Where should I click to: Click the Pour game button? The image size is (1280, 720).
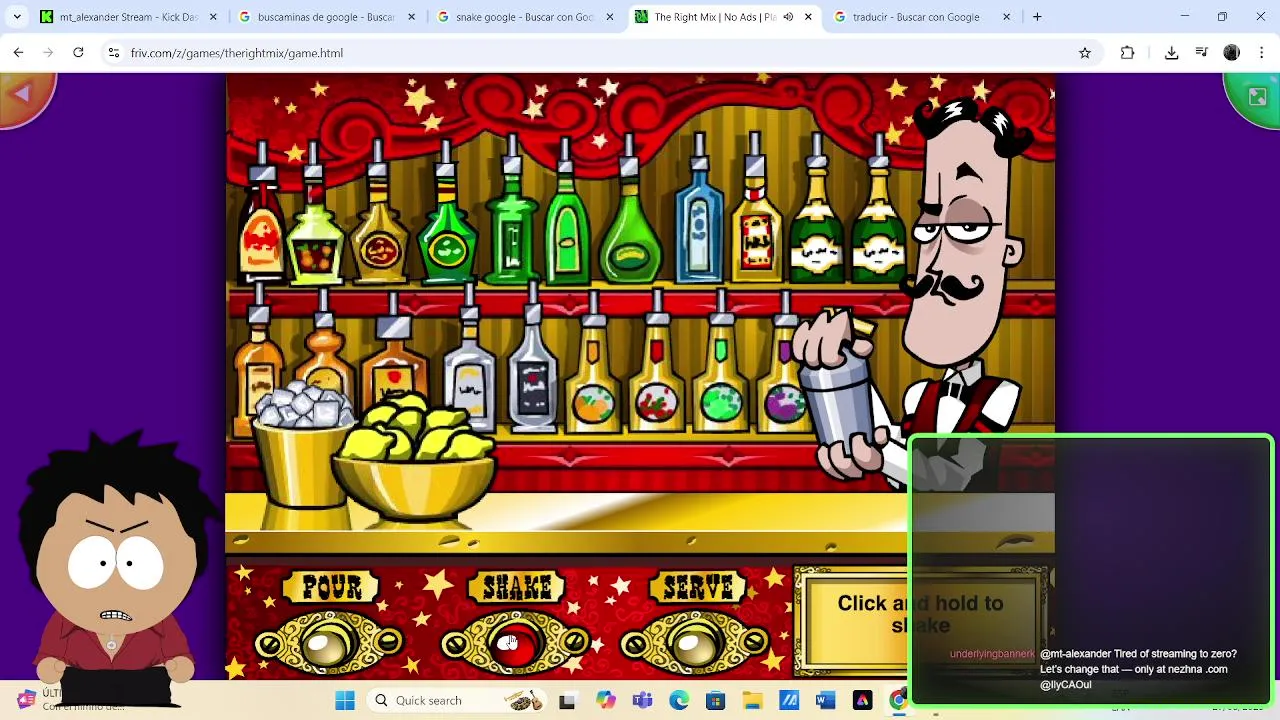pyautogui.click(x=328, y=647)
